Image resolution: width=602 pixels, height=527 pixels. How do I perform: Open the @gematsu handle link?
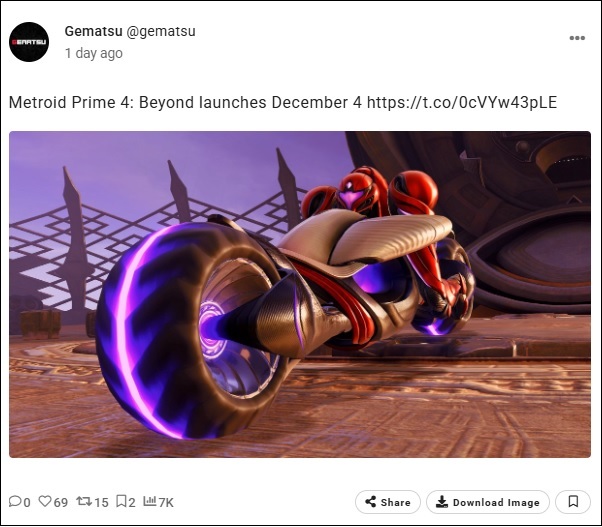[x=161, y=31]
